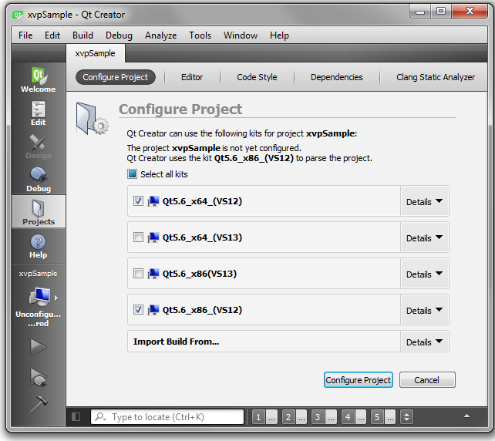Click the Run play button
The width and height of the screenshot is (495, 441).
coord(38,347)
